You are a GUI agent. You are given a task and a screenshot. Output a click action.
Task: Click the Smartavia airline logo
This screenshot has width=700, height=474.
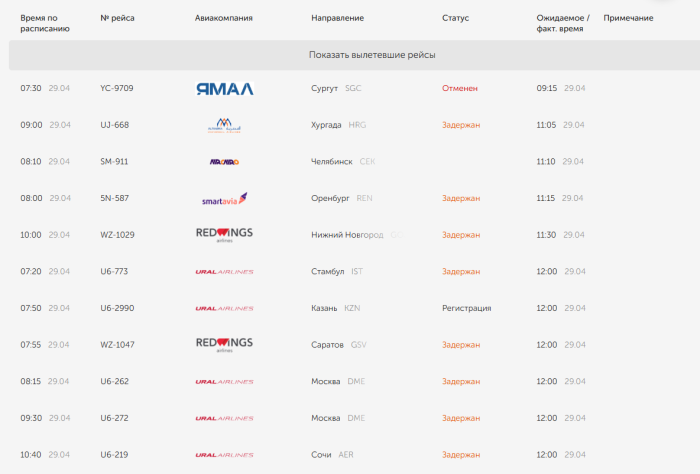pos(224,198)
